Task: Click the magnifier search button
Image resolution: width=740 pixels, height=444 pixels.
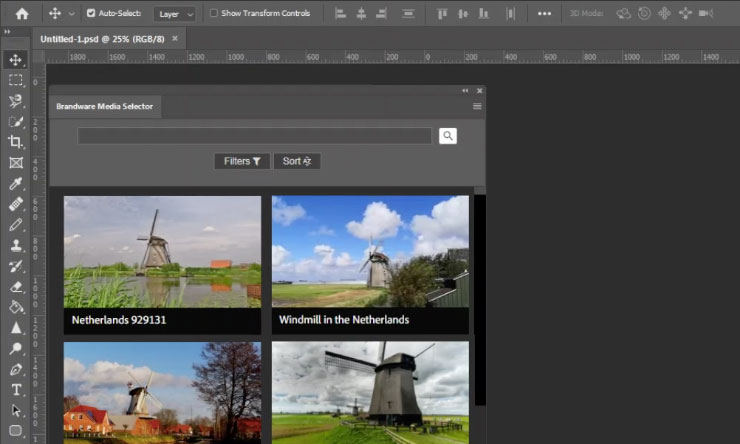Action: pos(447,136)
